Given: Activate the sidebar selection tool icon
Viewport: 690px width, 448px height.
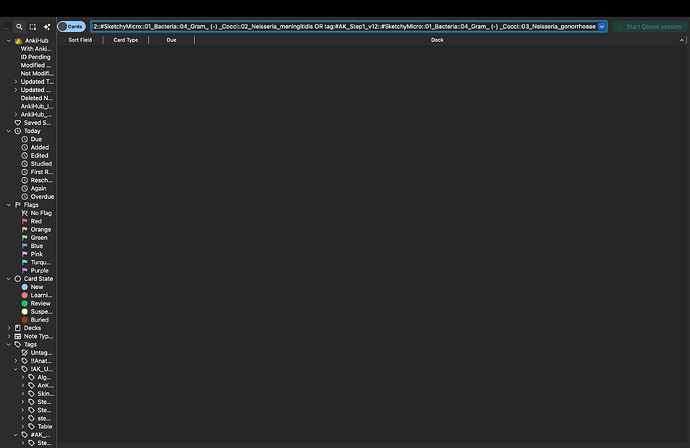Looking at the screenshot, I should (x=33, y=27).
